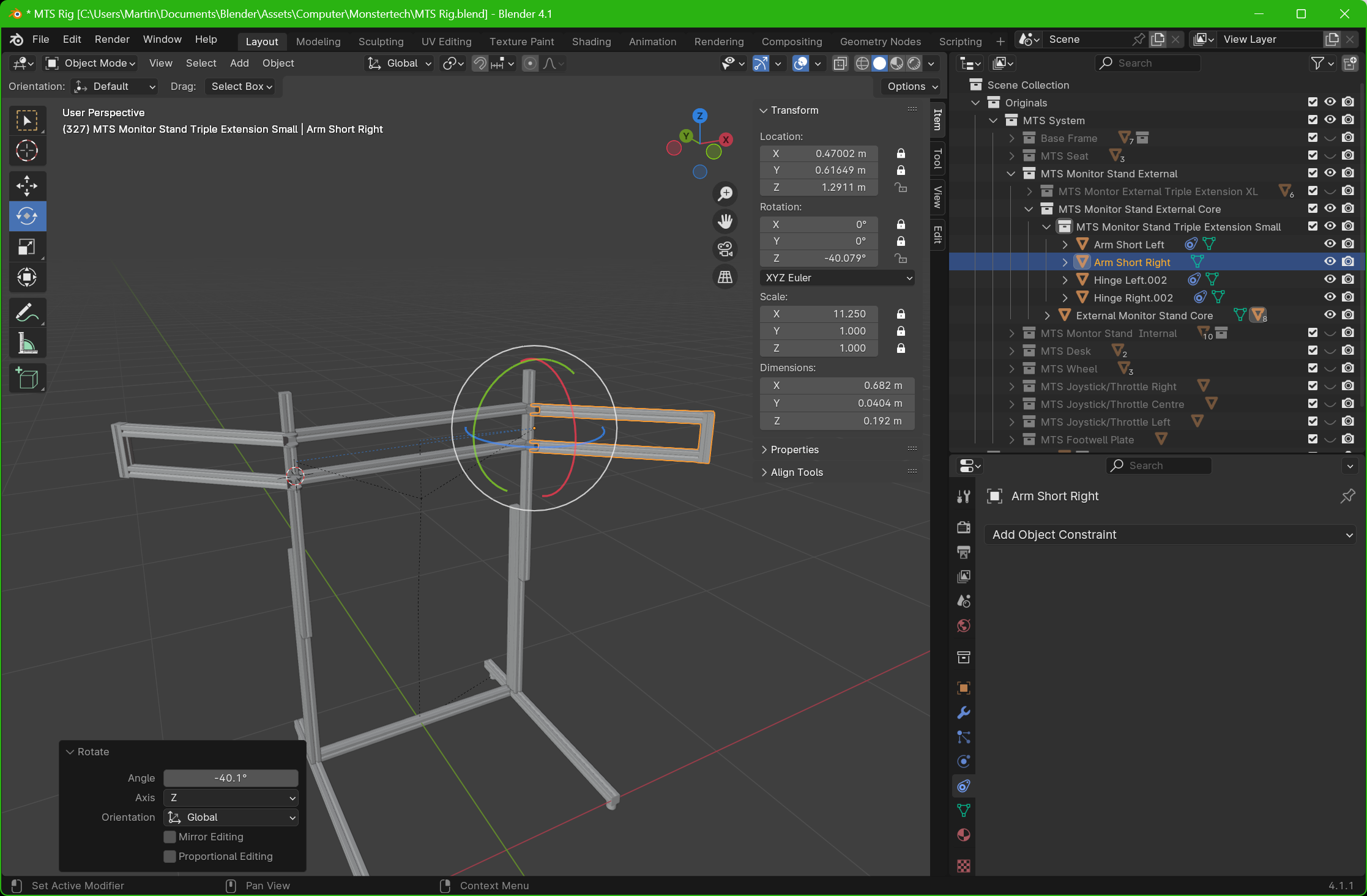This screenshot has width=1367, height=896.
Task: Uncheck the Originals collection checkbox
Action: click(x=1313, y=102)
